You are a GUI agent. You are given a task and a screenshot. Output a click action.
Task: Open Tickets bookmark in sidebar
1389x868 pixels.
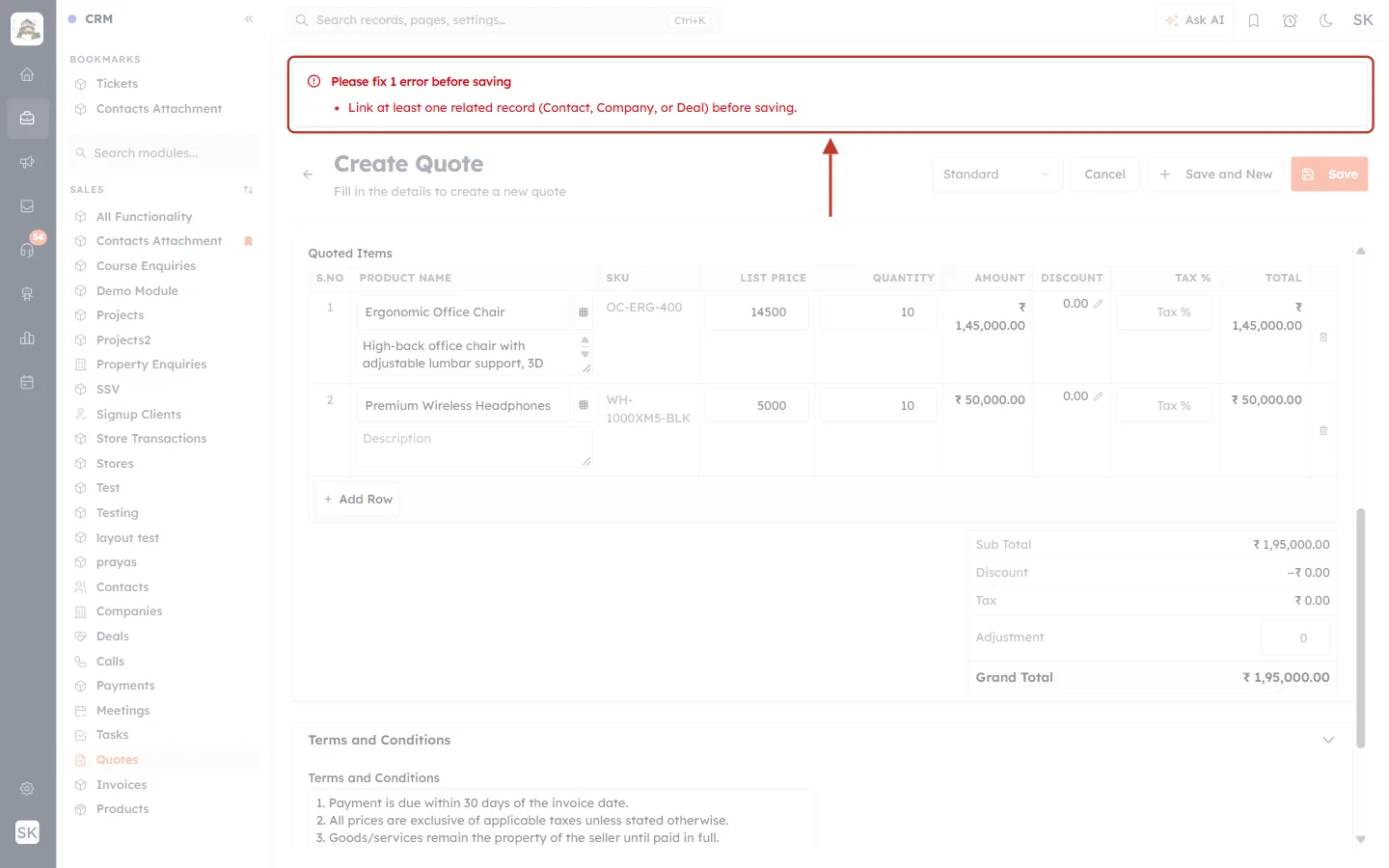click(165, 84)
